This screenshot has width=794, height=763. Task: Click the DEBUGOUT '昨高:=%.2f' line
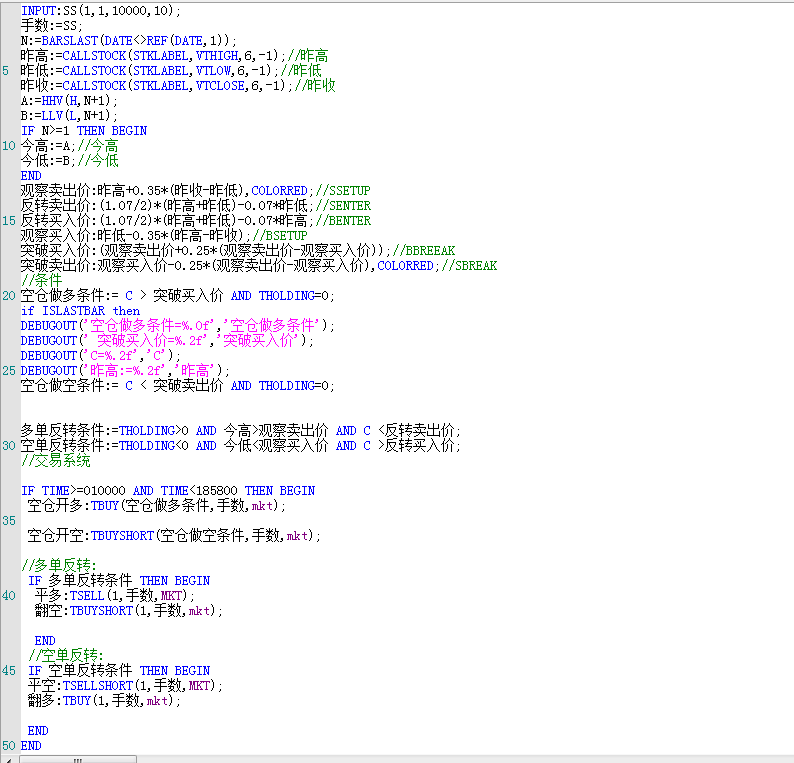(x=125, y=371)
